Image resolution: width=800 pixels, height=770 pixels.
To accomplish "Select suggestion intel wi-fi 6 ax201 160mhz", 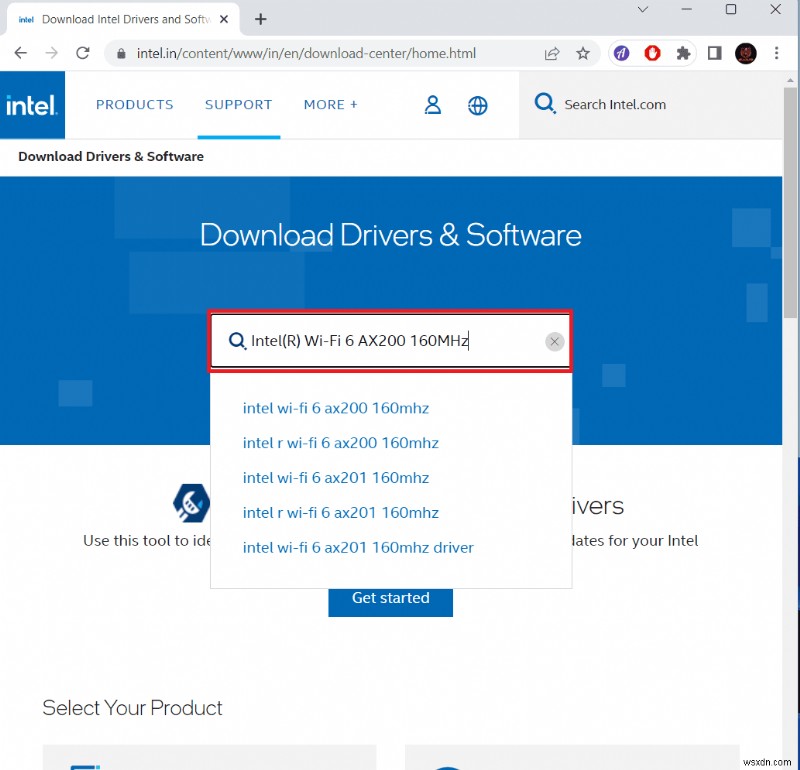I will (x=336, y=478).
